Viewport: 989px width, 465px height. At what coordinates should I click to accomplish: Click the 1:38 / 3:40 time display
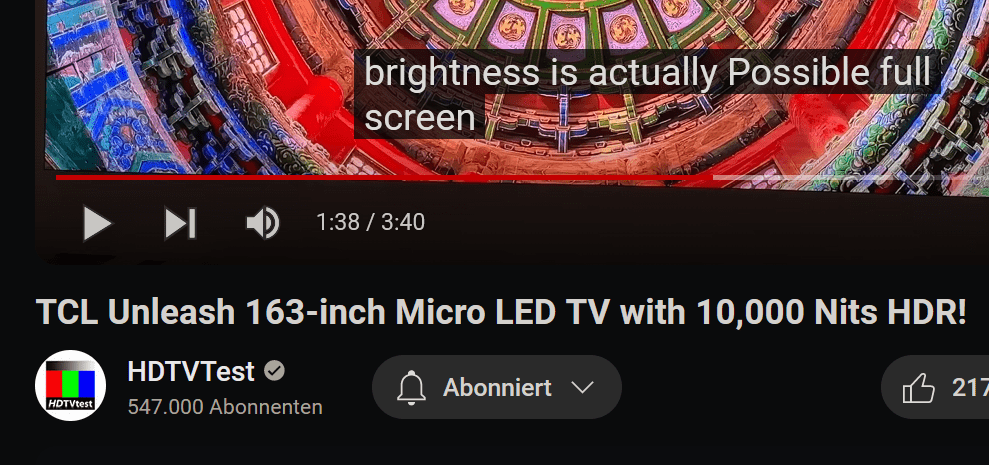tap(370, 223)
